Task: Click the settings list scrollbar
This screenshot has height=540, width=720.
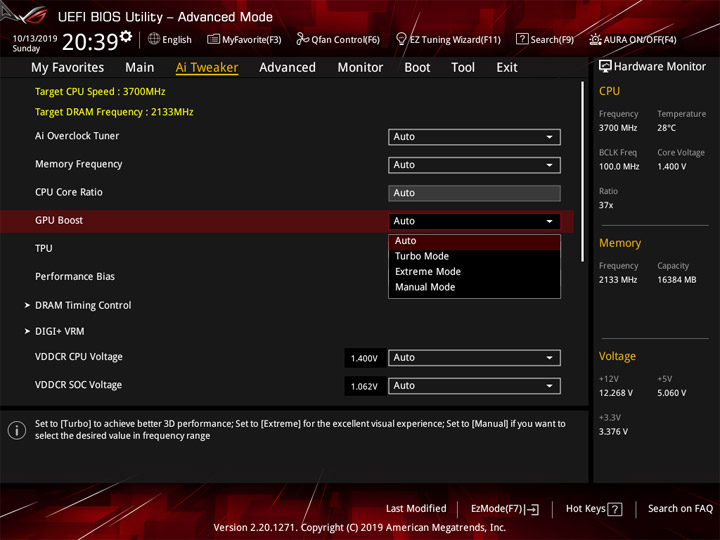Action: [x=582, y=172]
